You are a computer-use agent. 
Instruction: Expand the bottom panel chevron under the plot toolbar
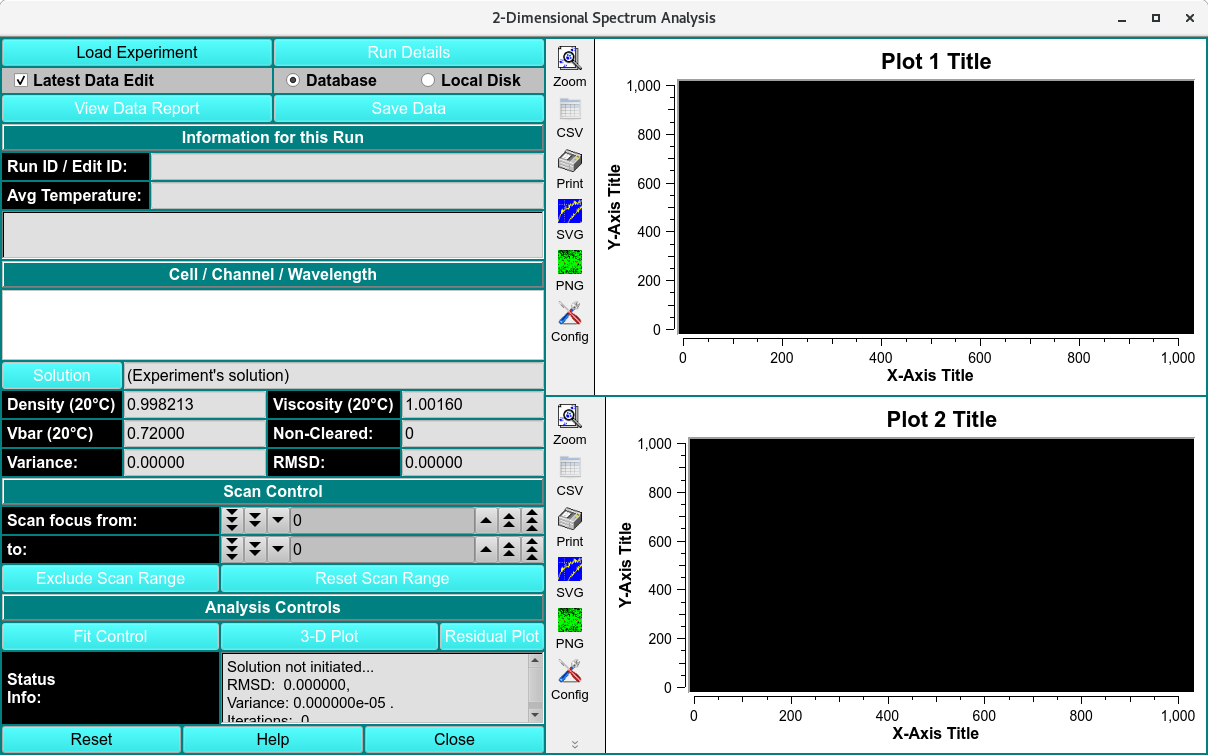575,744
